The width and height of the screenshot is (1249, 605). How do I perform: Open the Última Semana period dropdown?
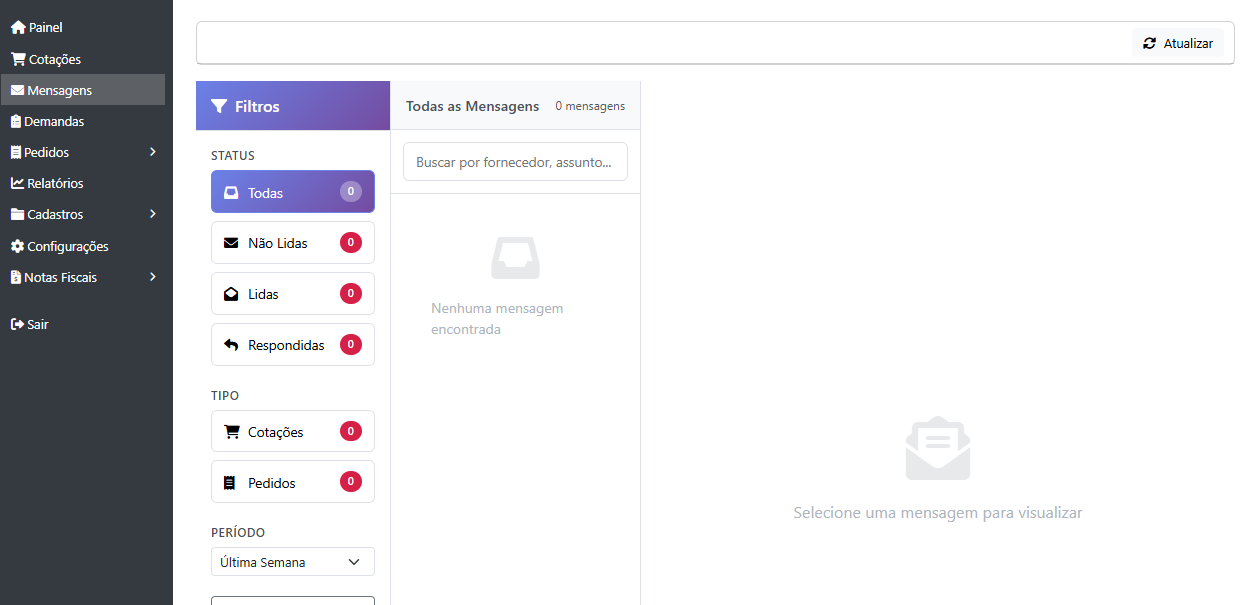pyautogui.click(x=292, y=562)
